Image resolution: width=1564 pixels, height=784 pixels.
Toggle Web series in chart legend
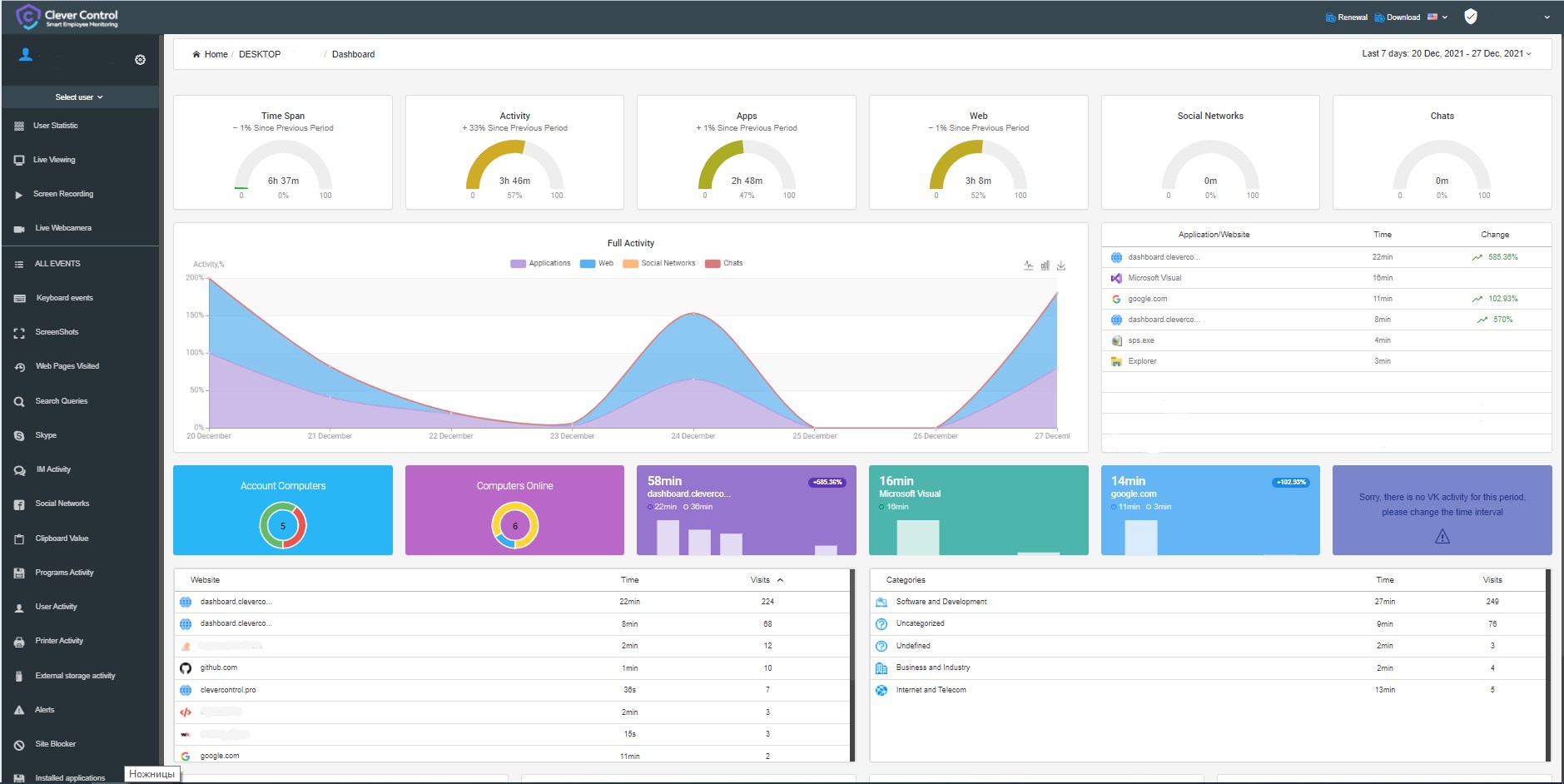(597, 264)
